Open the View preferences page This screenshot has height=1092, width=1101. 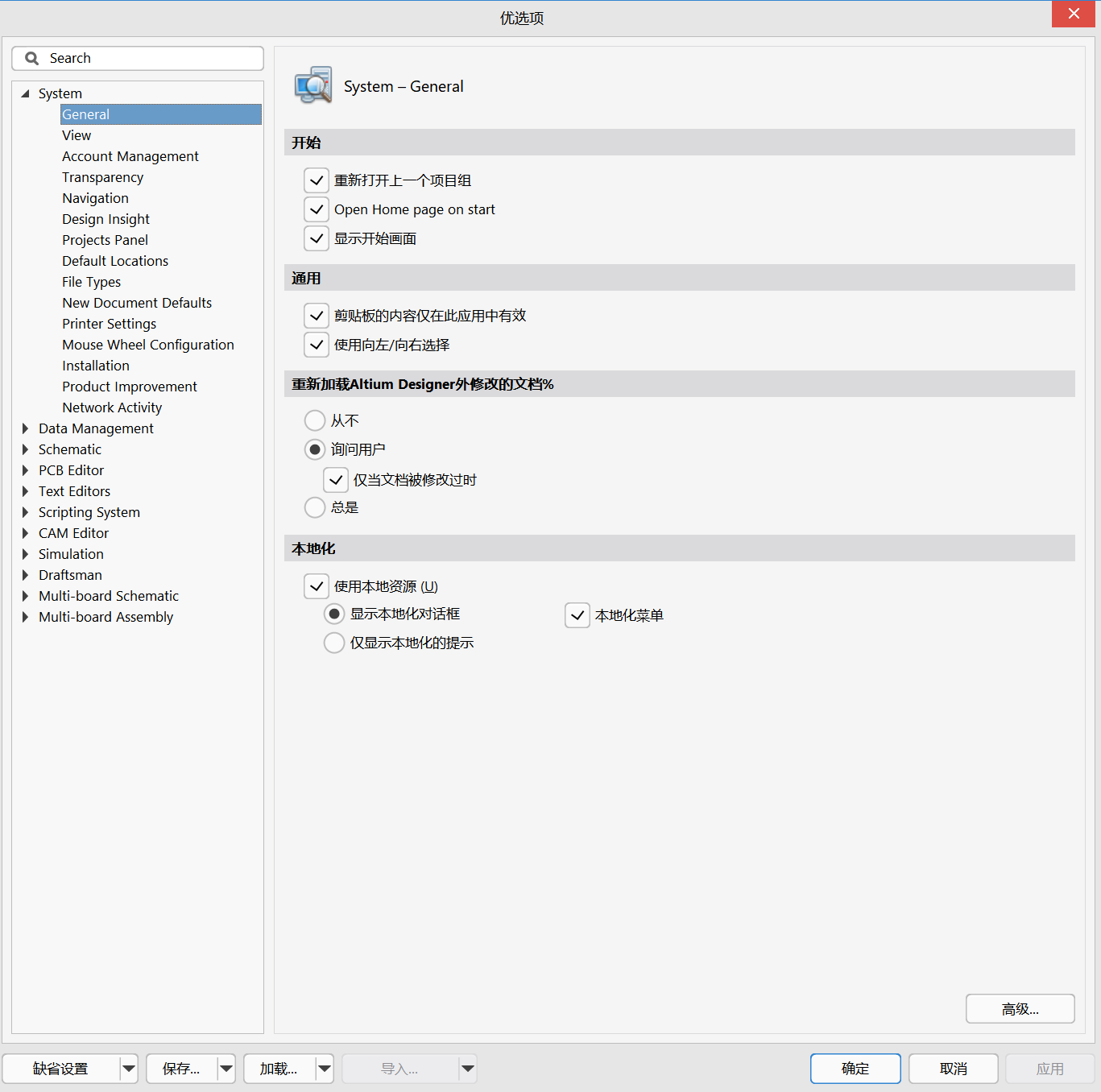[x=77, y=135]
